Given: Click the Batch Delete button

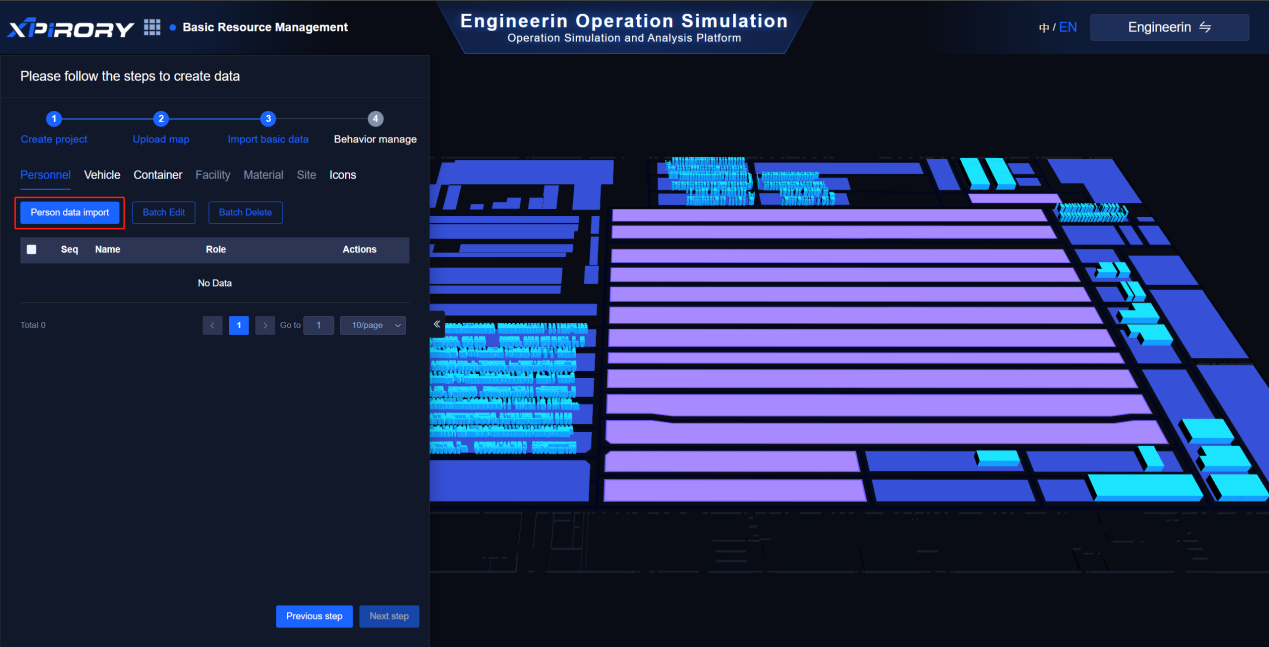Looking at the screenshot, I should pos(245,213).
